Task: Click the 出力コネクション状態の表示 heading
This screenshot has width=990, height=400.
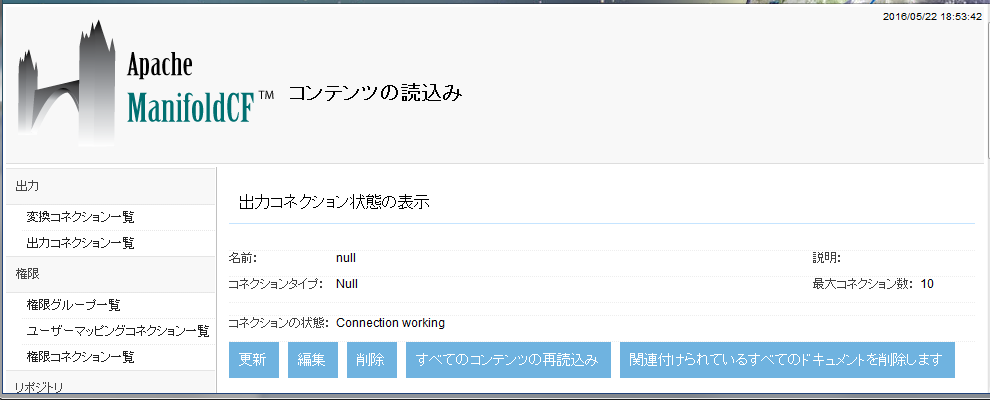Action: (334, 202)
